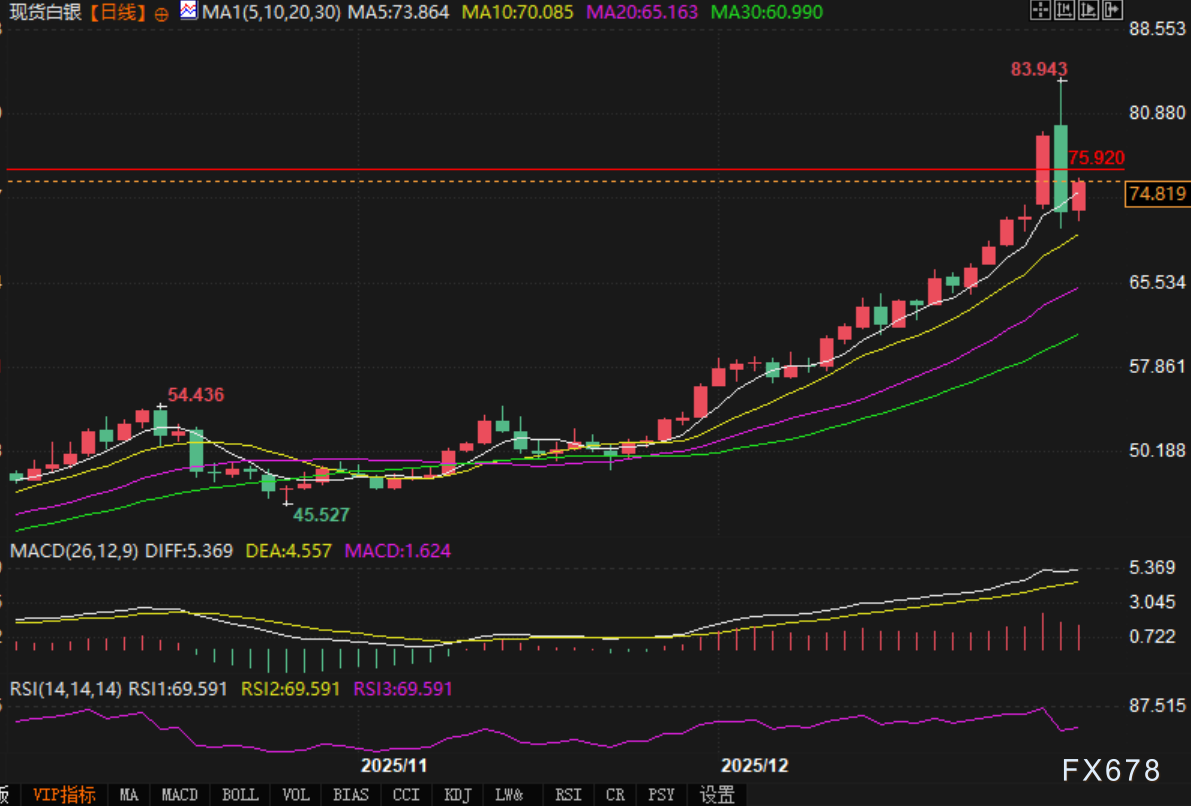Click the MA indicator chart icon
The width and height of the screenshot is (1191, 806).
tap(188, 12)
